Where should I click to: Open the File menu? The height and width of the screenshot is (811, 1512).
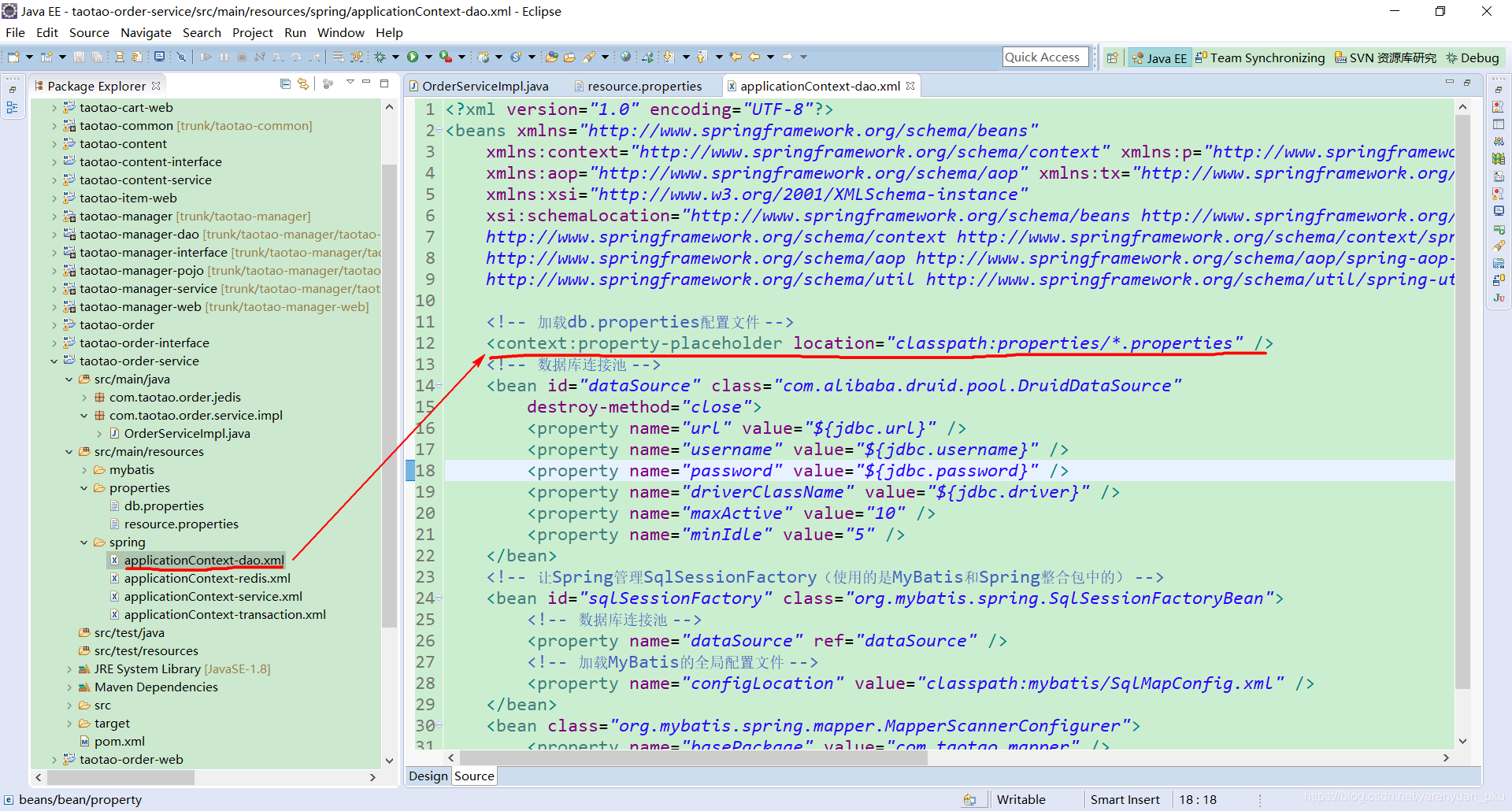click(x=15, y=32)
